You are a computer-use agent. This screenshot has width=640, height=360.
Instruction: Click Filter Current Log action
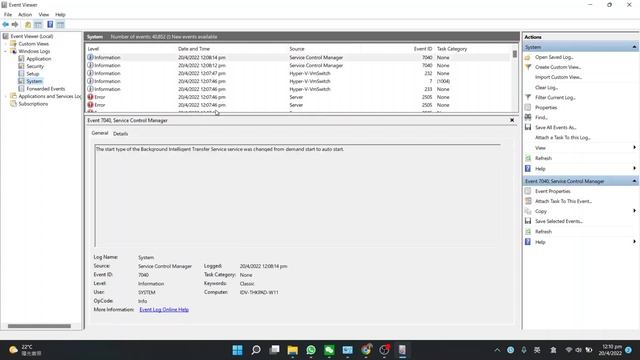(555, 98)
